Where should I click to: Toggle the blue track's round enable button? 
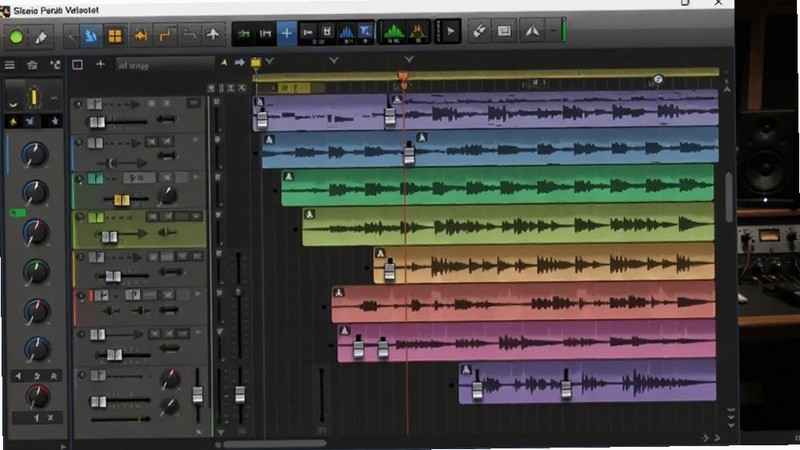tap(79, 142)
